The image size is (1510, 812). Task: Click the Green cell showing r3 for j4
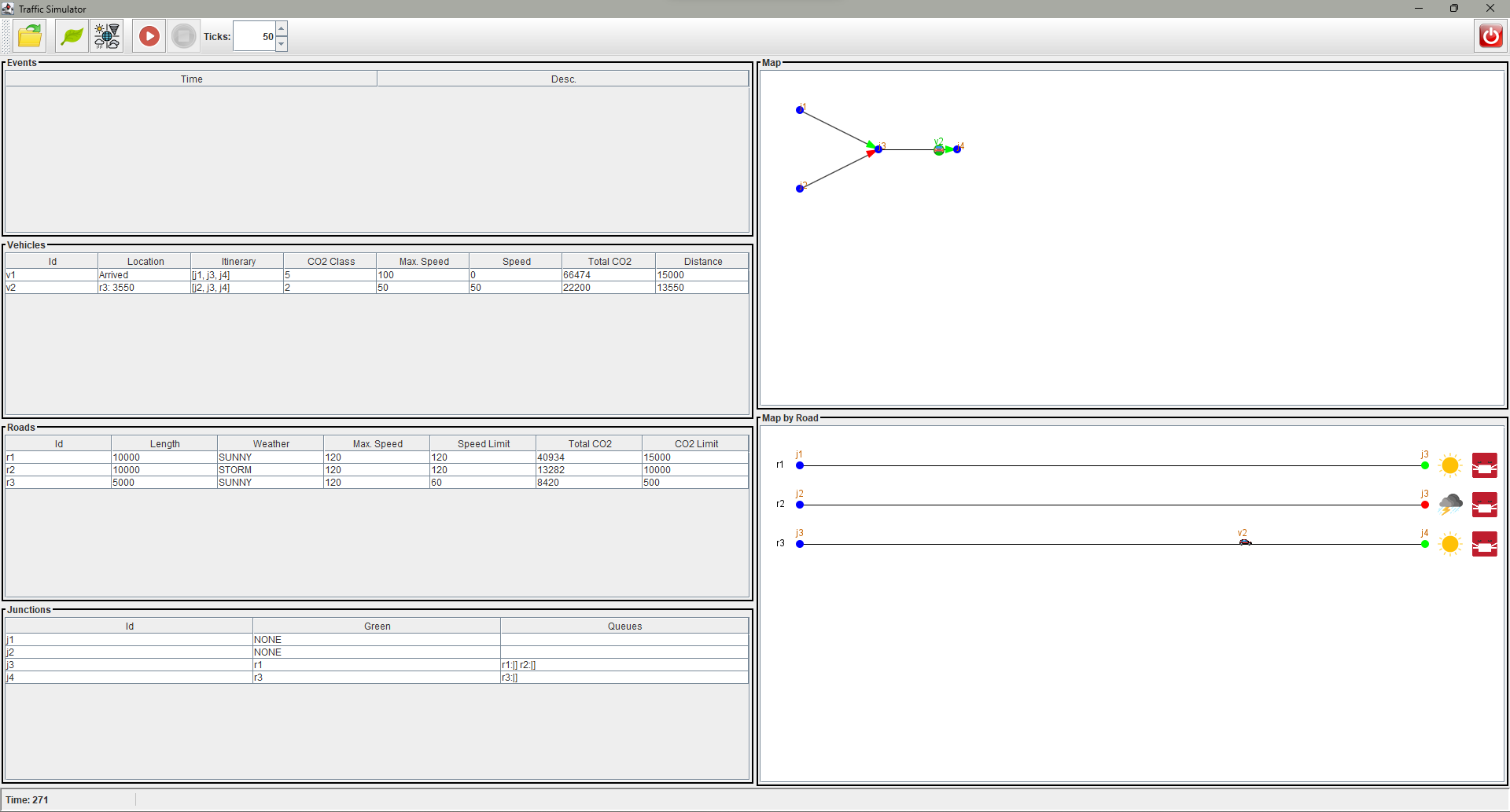click(377, 678)
